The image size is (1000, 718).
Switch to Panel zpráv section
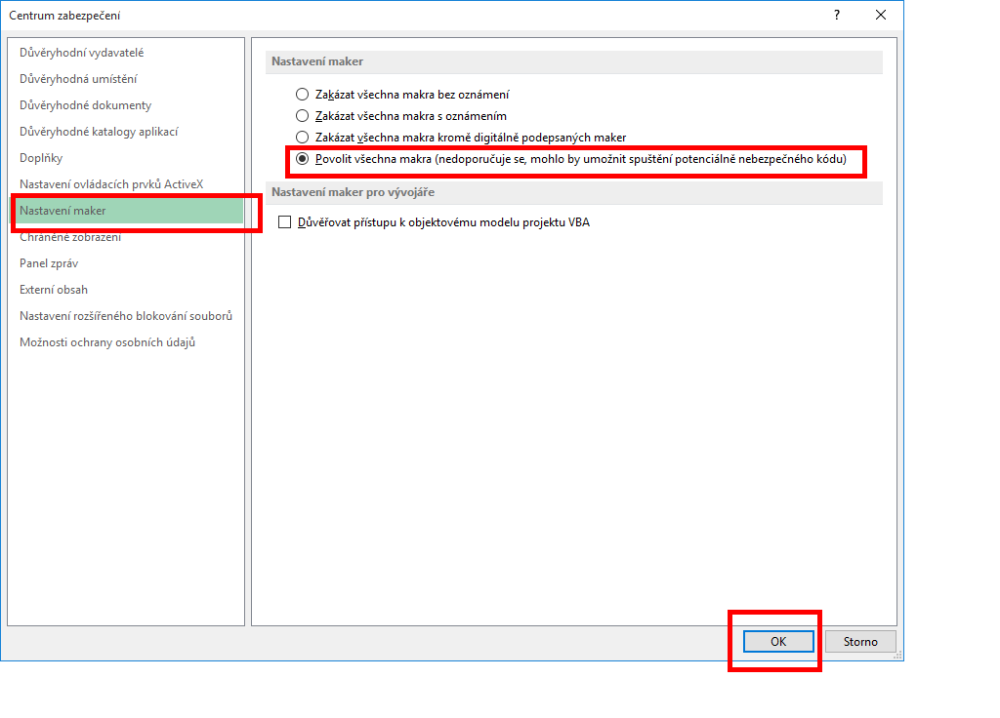[x=49, y=263]
